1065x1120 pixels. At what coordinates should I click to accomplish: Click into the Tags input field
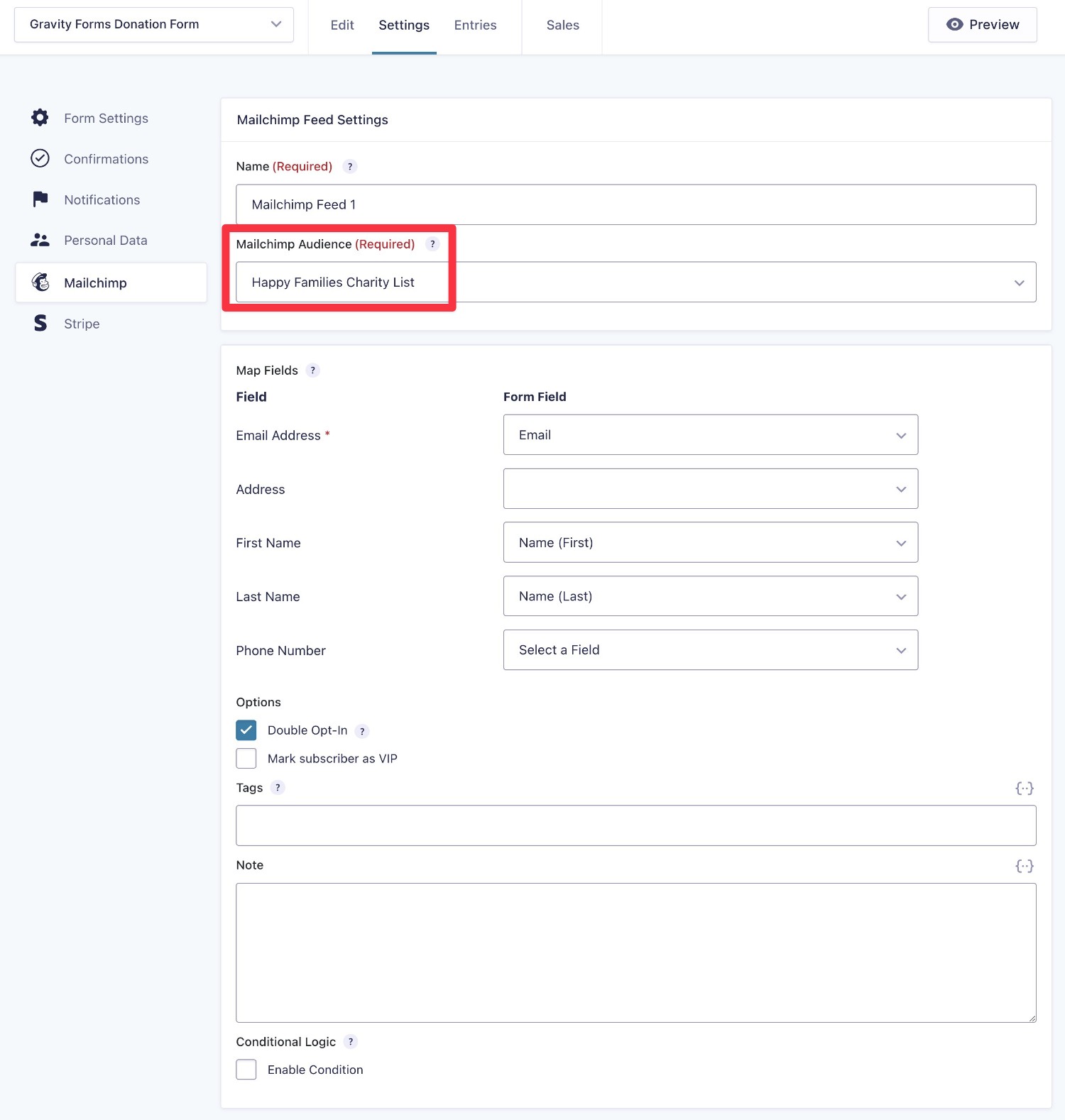(636, 825)
